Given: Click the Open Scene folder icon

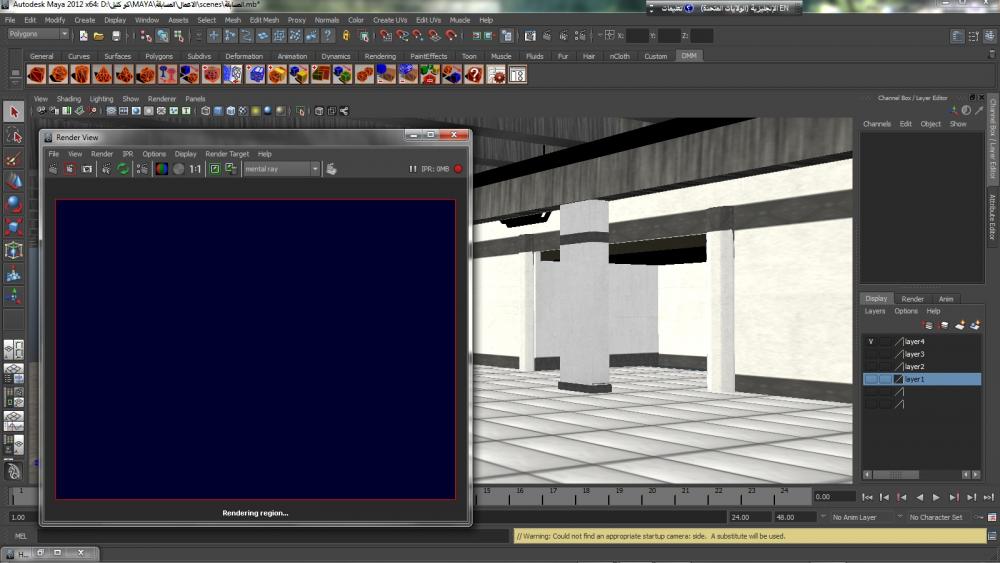Looking at the screenshot, I should pos(99,36).
